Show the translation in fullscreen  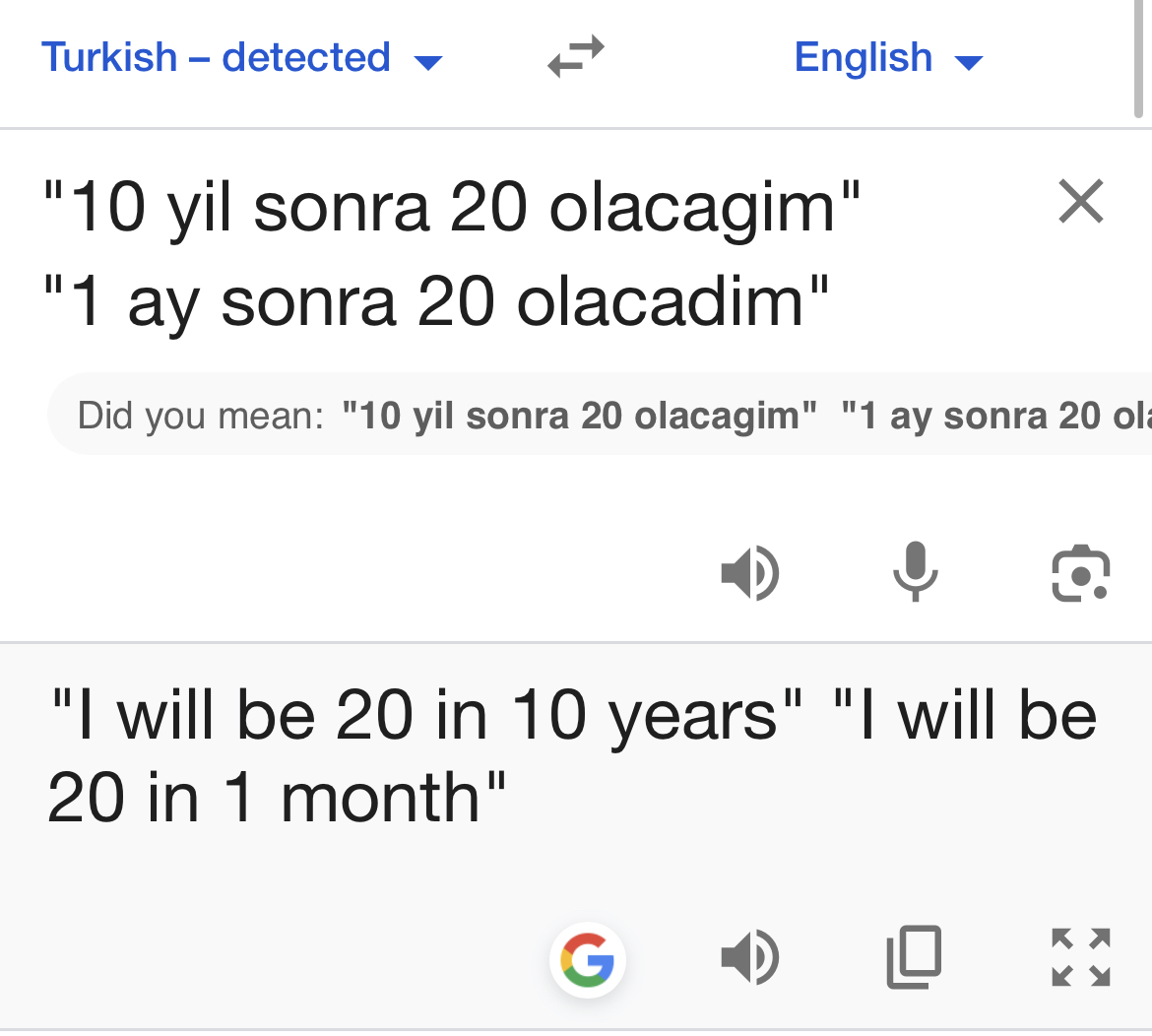tap(1080, 957)
